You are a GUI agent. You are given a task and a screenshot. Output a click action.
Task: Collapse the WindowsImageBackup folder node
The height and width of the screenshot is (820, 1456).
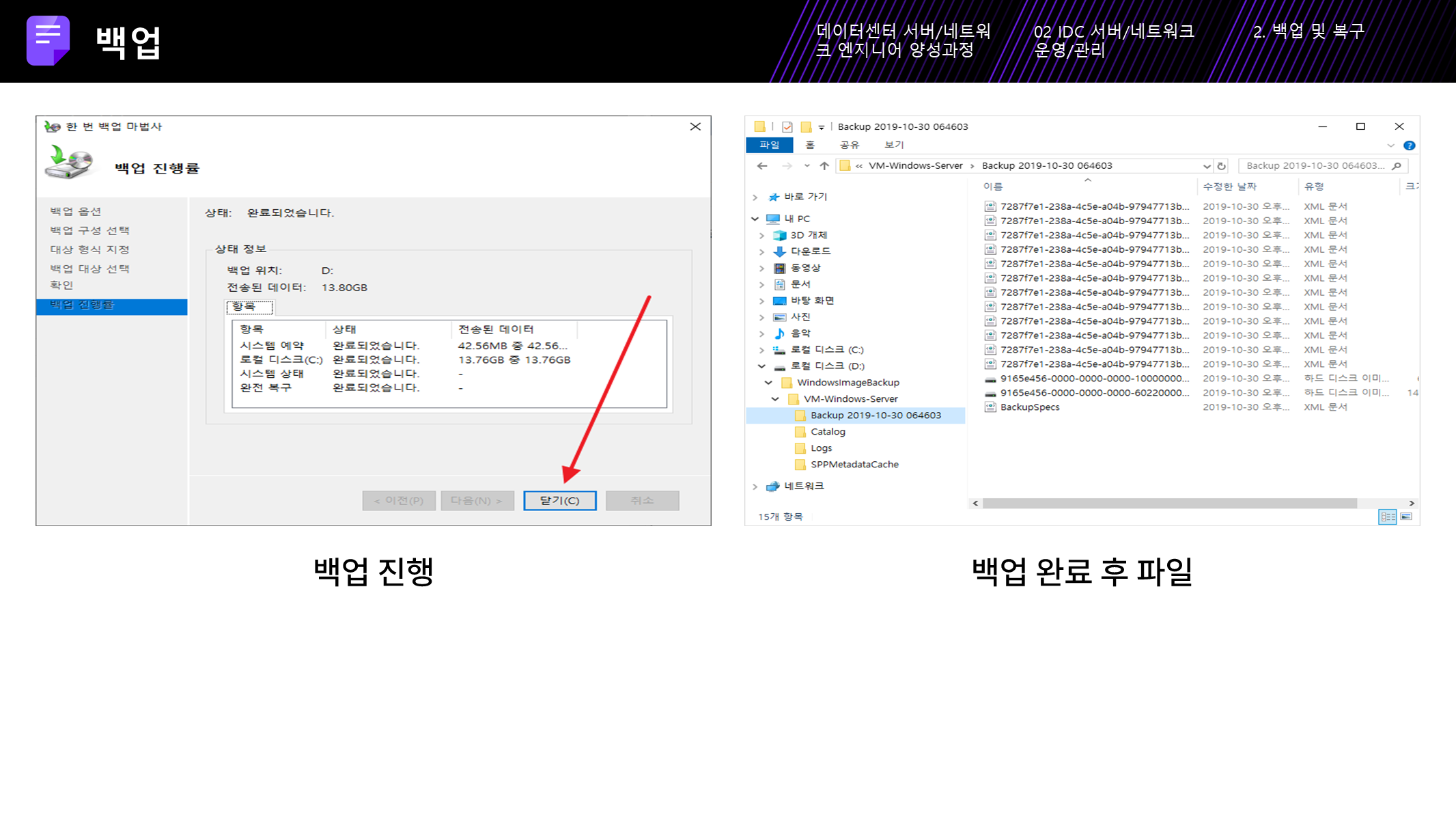[768, 383]
